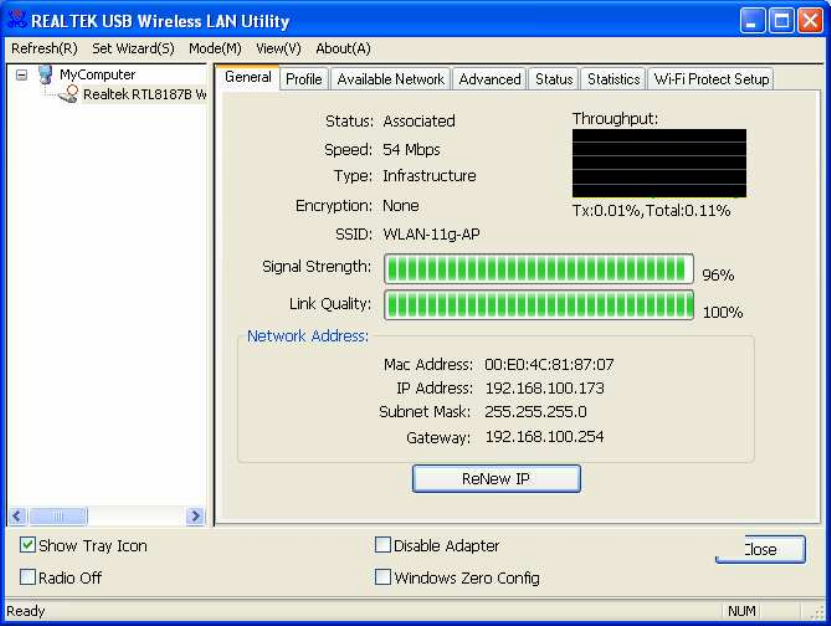The image size is (831, 626).
Task: Click the tree scrollbar left arrow
Action: click(x=17, y=516)
